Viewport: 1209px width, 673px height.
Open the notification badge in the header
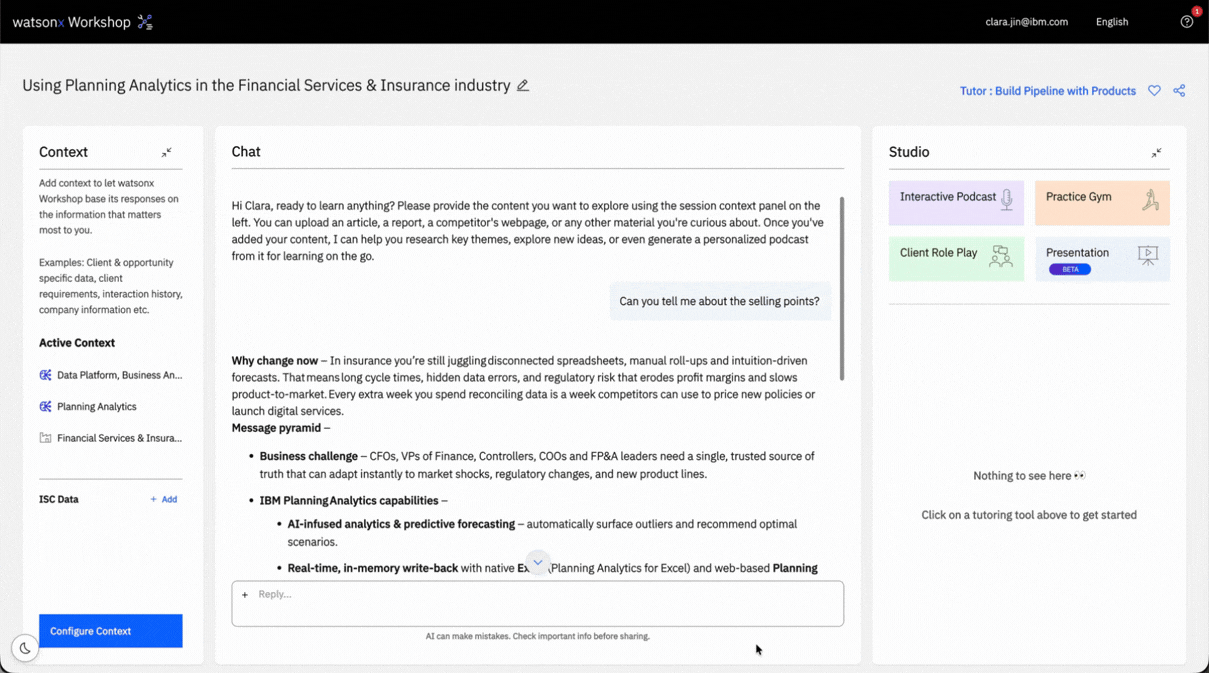[1196, 12]
